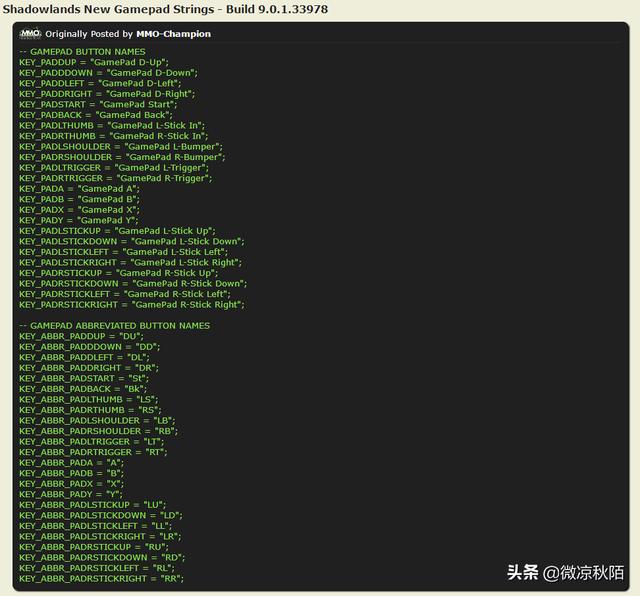Click the KEY_PADRTRIGGER R-Trigger line
Viewport: 640px width, 596px height.
116,178
